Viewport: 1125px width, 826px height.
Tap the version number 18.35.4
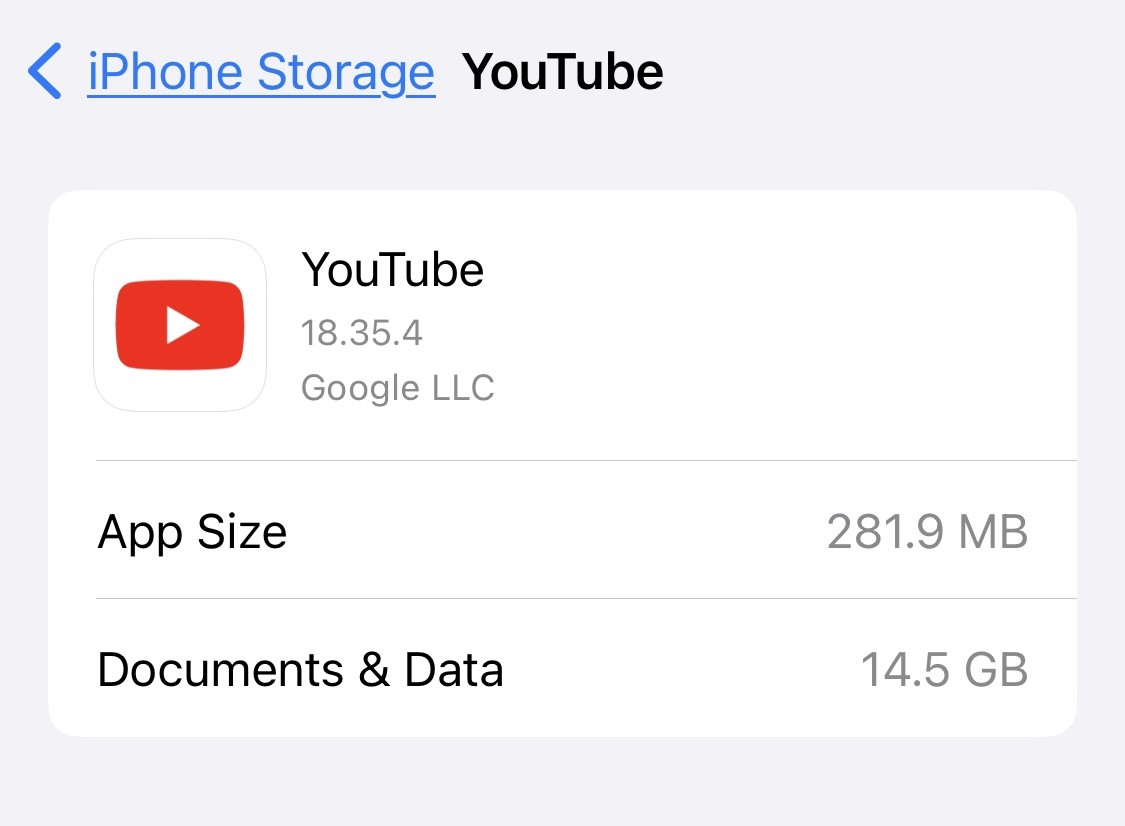click(362, 333)
